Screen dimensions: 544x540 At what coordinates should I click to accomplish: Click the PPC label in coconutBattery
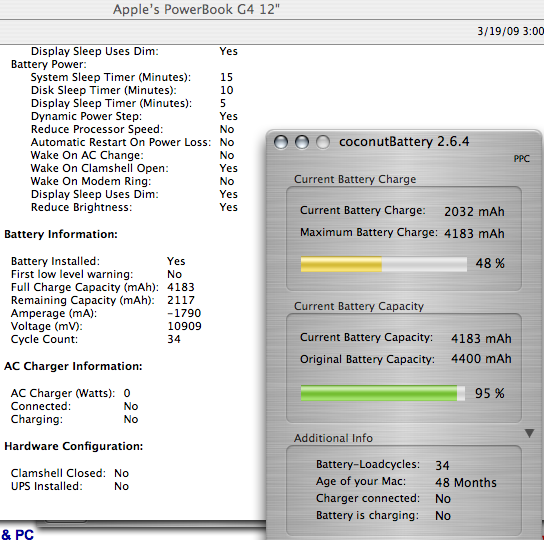[x=521, y=159]
